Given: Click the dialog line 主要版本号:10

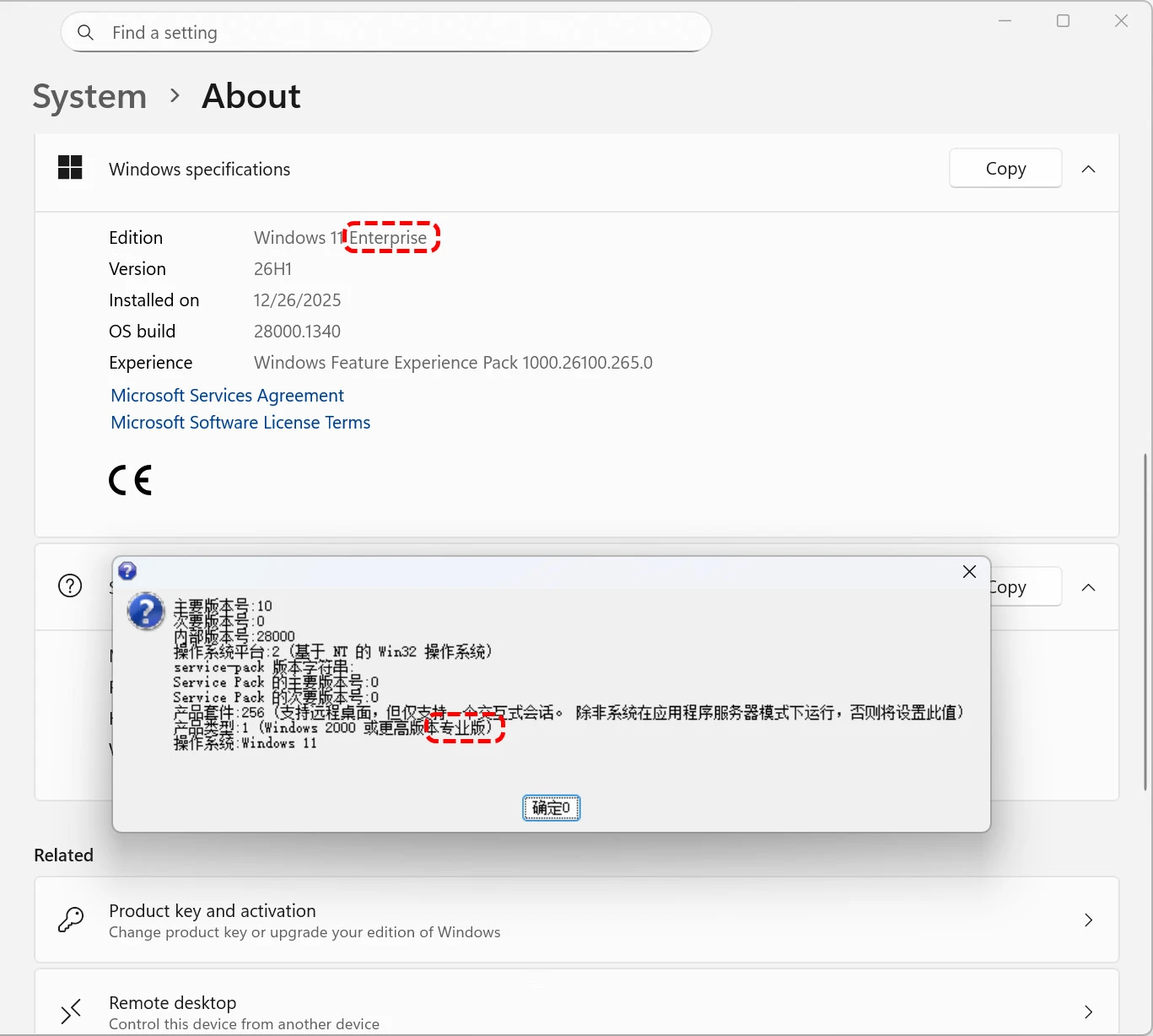Looking at the screenshot, I should 223,606.
